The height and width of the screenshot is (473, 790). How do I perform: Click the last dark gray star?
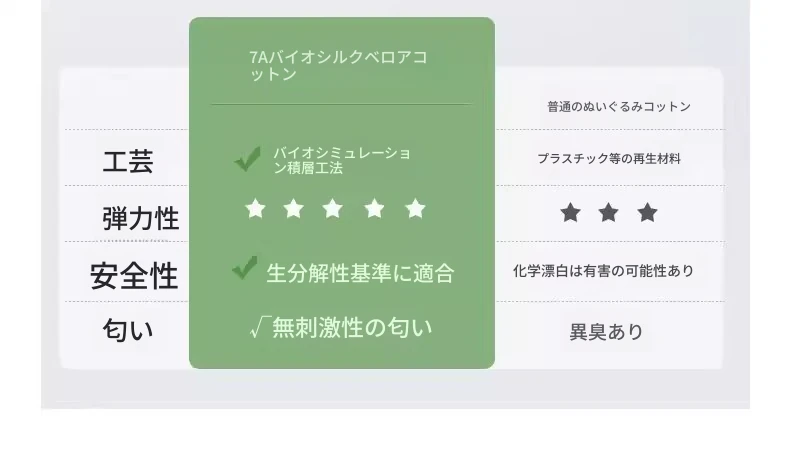click(647, 213)
